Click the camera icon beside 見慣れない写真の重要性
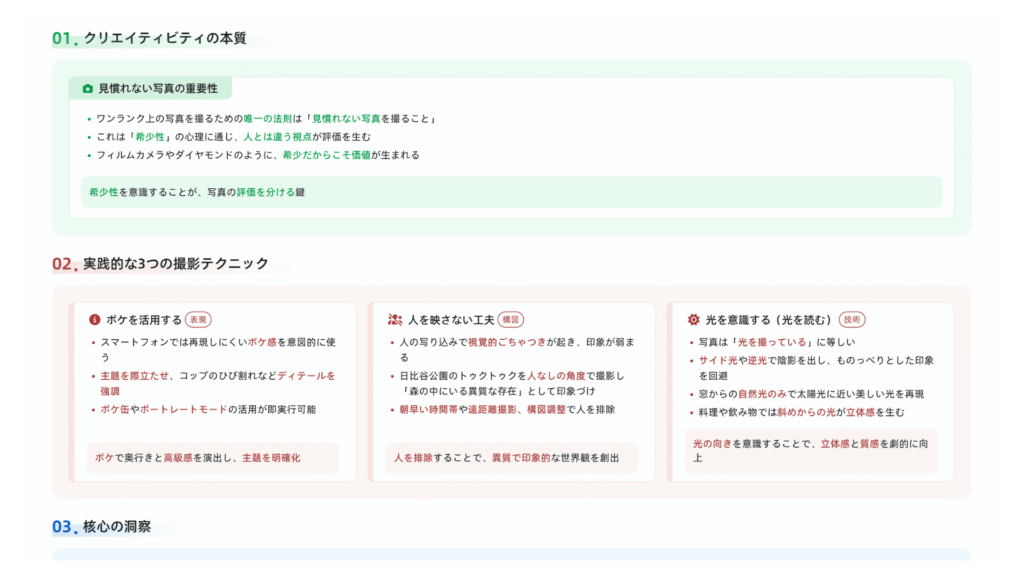Viewport: 1024px width, 576px height. [87, 89]
